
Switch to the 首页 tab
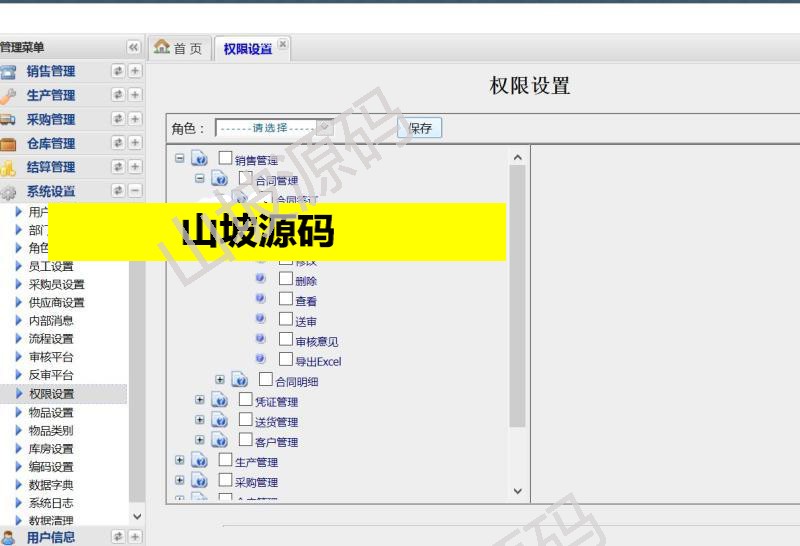point(179,49)
